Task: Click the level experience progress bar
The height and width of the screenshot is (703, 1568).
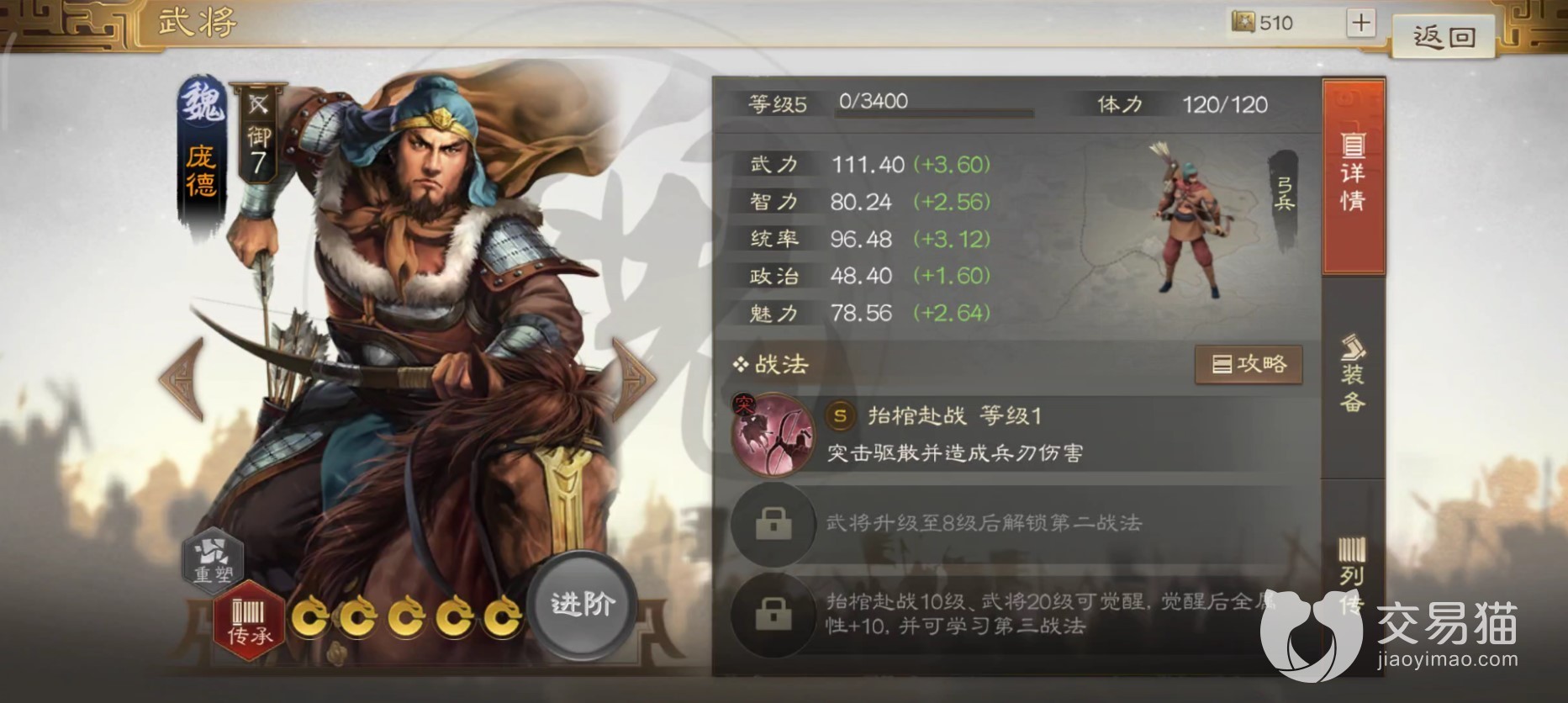Action: [934, 113]
